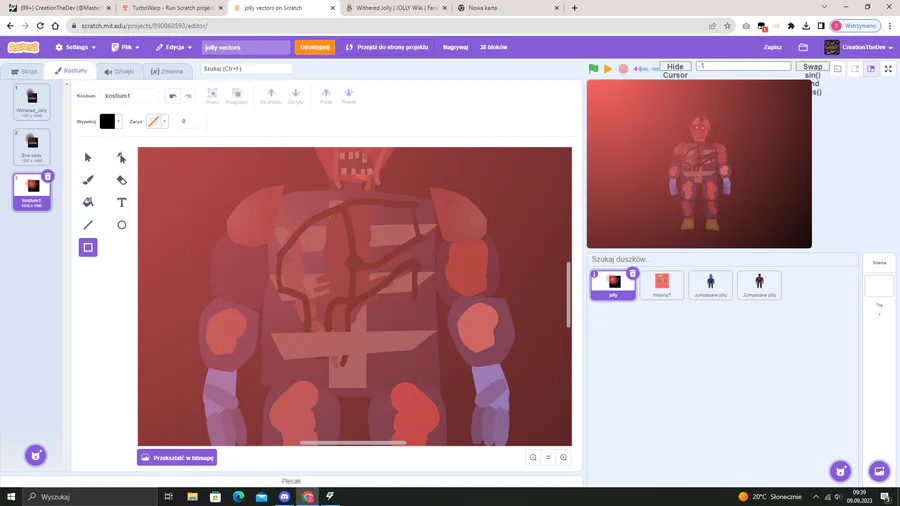Open Discord from the taskbar
The image size is (900, 506).
(285, 496)
